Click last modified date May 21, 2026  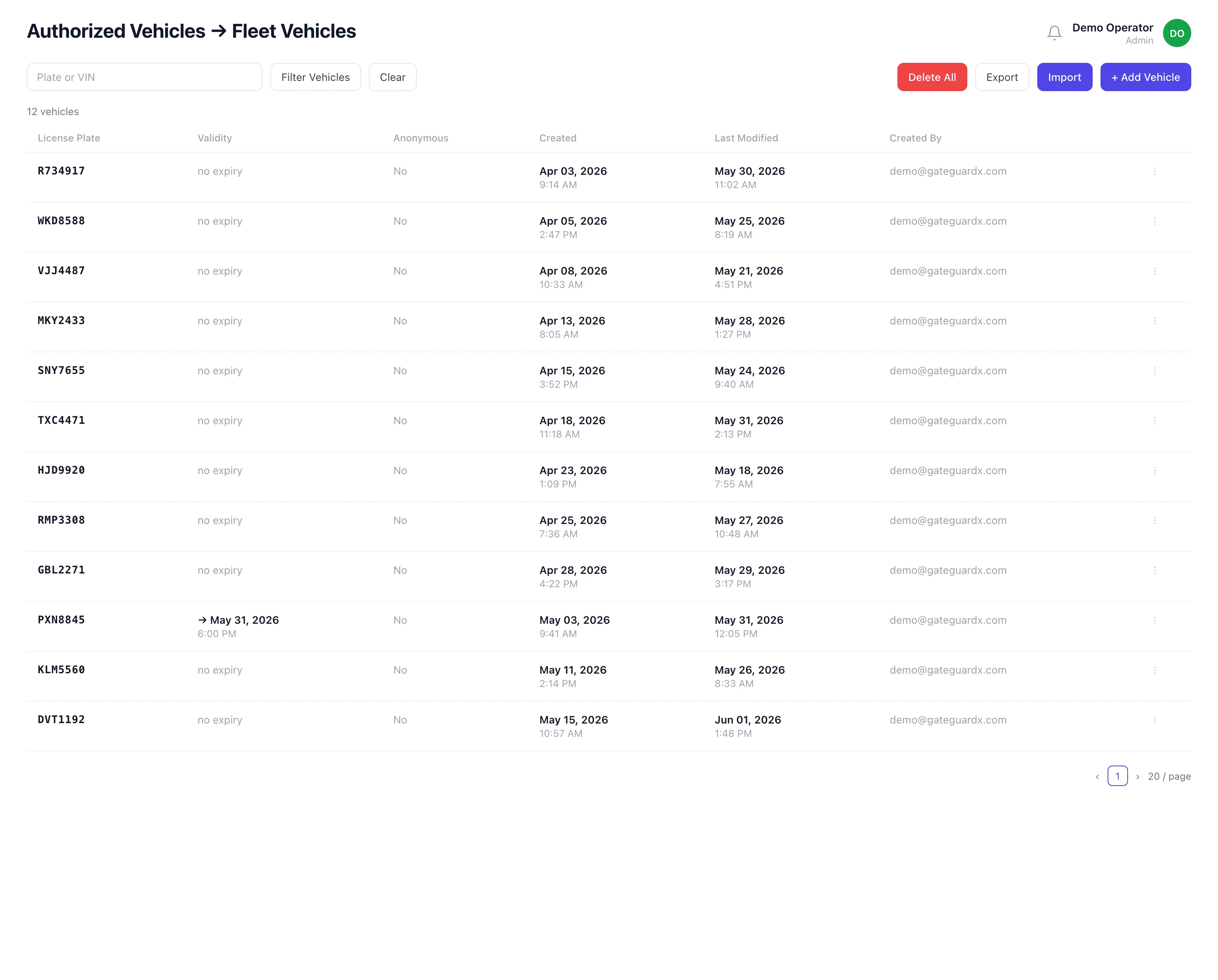(x=748, y=271)
